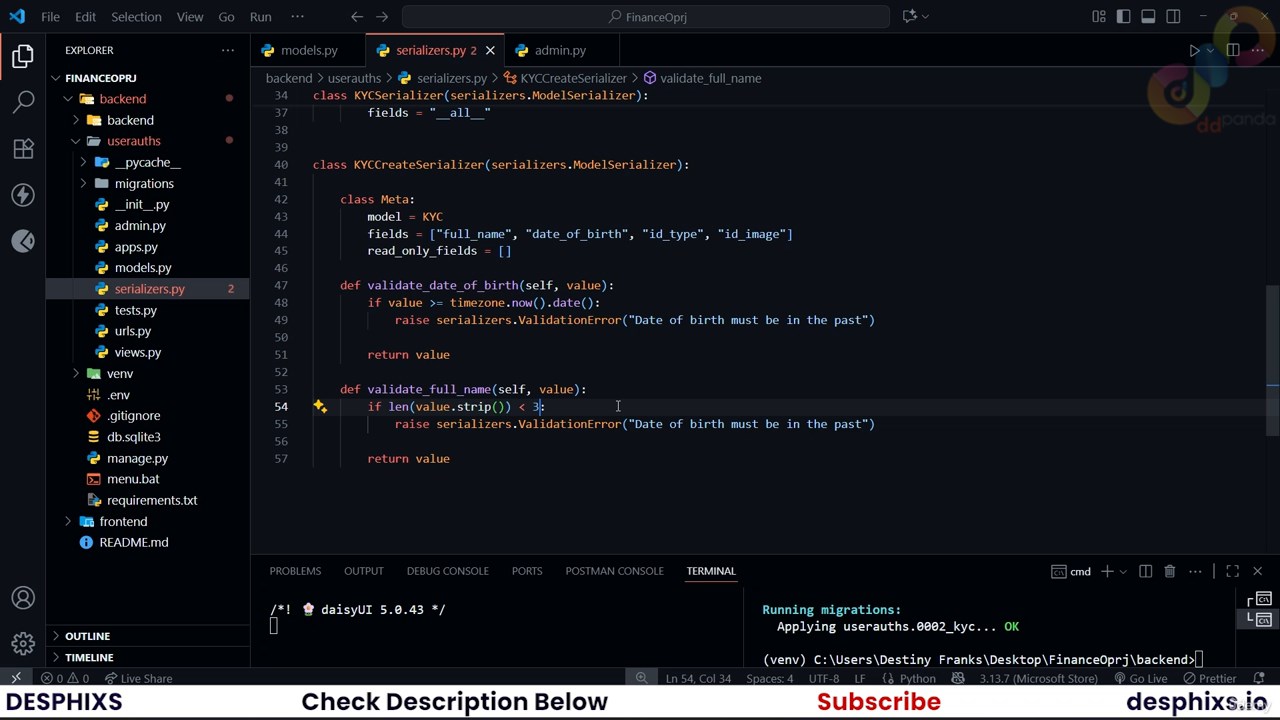Collapse the FINANCEOPRJ root folder
This screenshot has width=1280, height=720.
(56, 78)
